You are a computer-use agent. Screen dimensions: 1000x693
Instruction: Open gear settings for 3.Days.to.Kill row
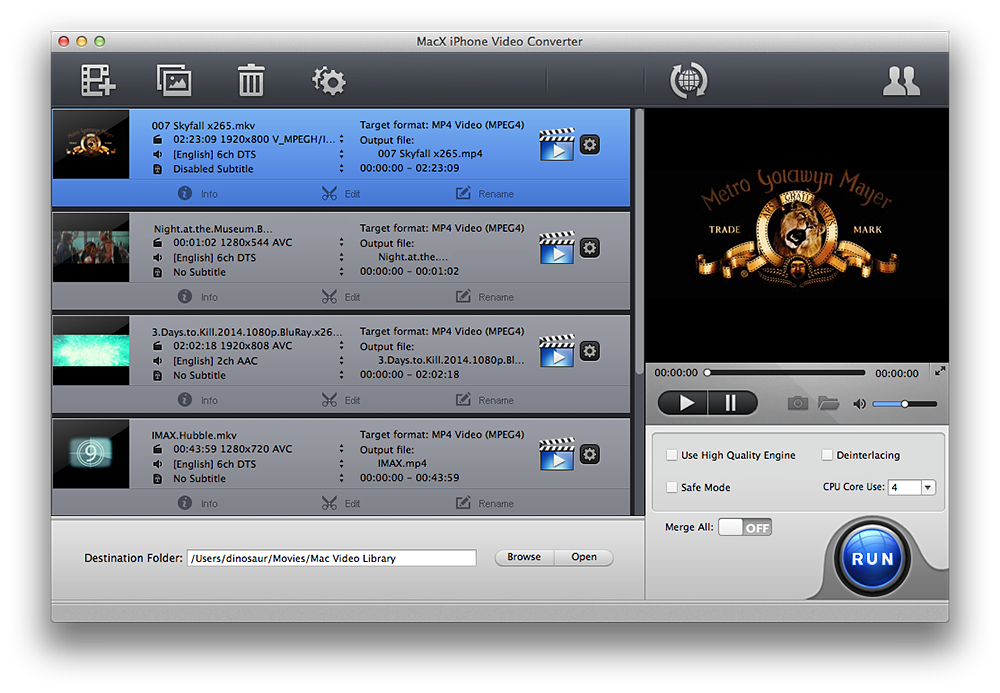coord(590,351)
